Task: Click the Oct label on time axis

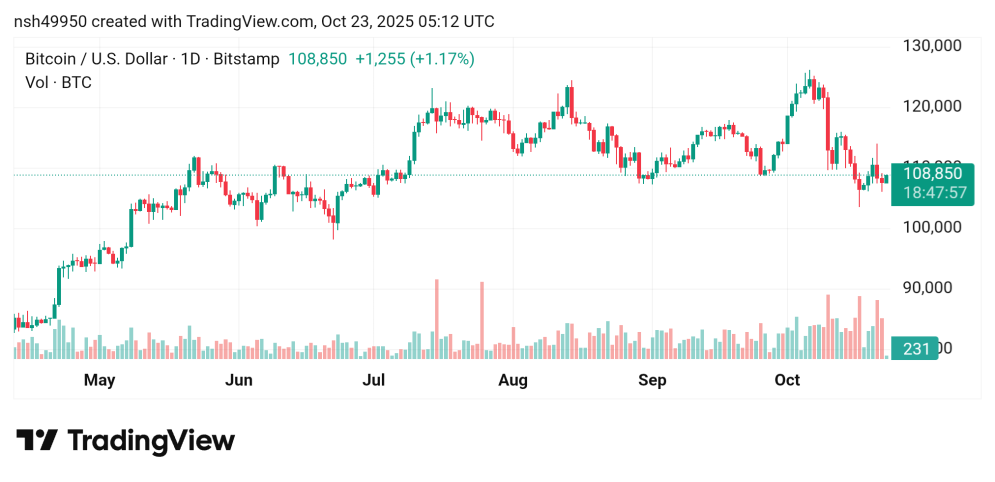Action: 788,380
